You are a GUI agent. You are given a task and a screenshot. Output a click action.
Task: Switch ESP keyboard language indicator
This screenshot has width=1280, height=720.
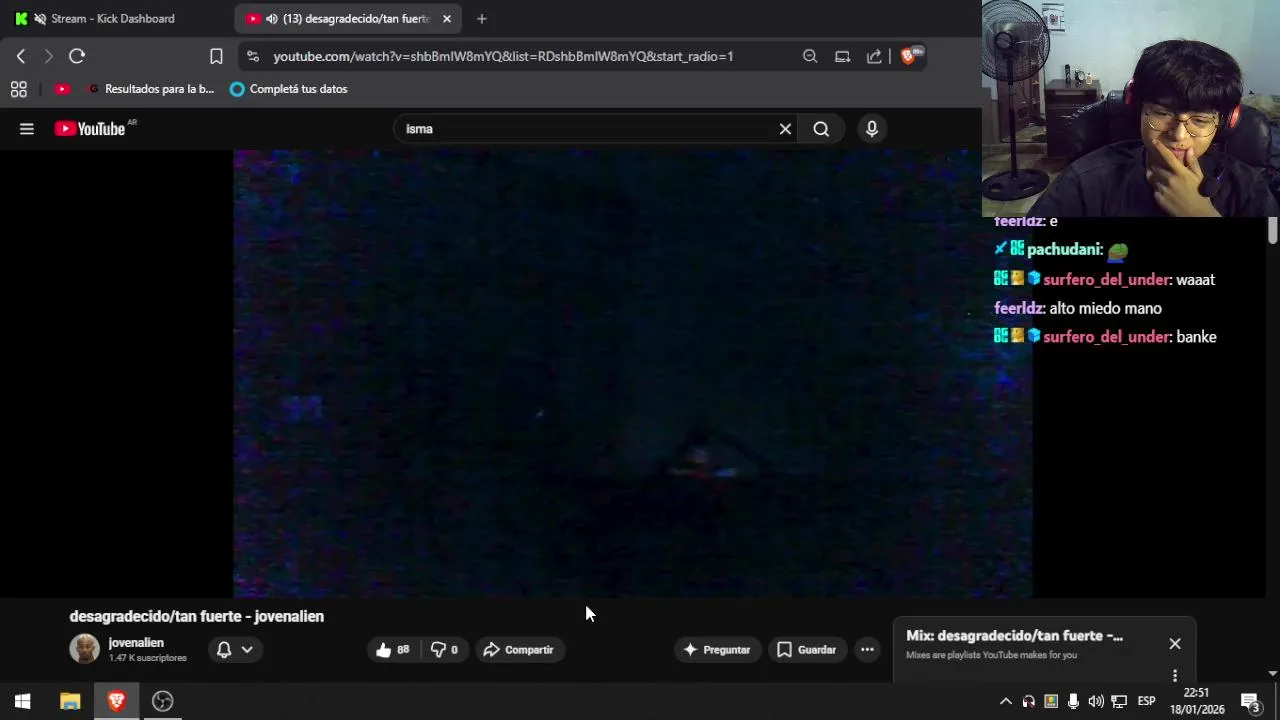point(1147,701)
